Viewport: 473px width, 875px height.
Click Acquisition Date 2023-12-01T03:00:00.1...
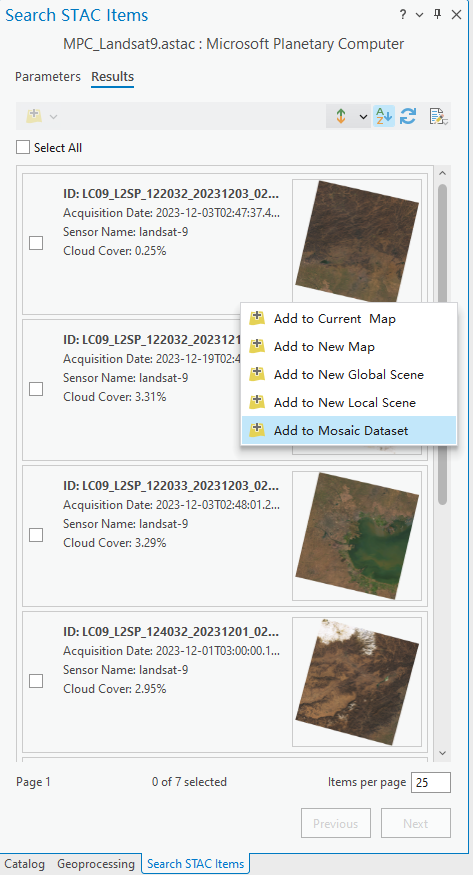pyautogui.click(x=171, y=651)
